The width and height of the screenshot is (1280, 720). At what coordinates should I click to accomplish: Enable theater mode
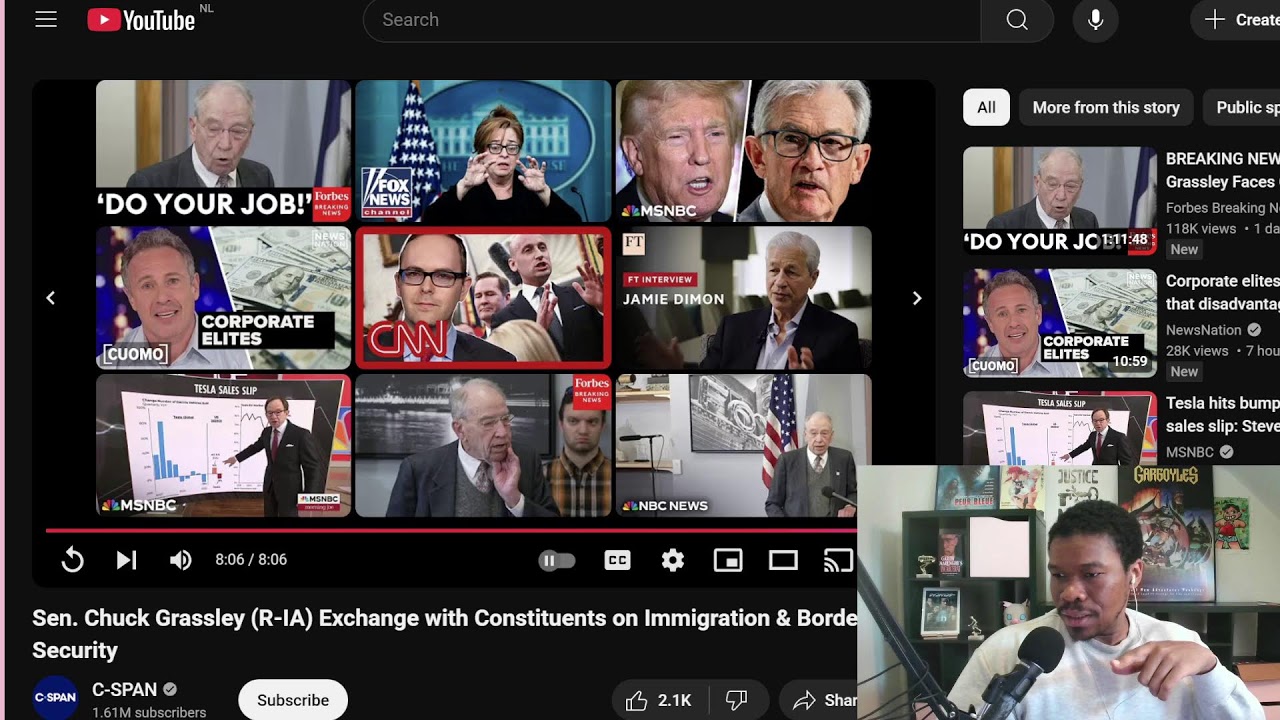click(783, 561)
